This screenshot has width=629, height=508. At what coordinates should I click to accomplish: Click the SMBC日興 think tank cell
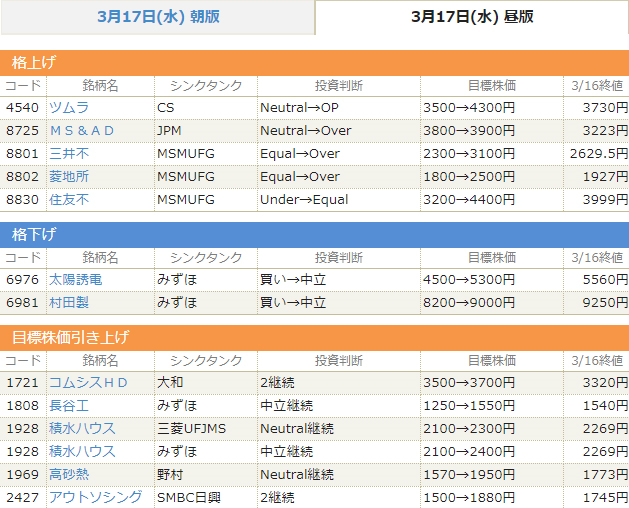206,498
